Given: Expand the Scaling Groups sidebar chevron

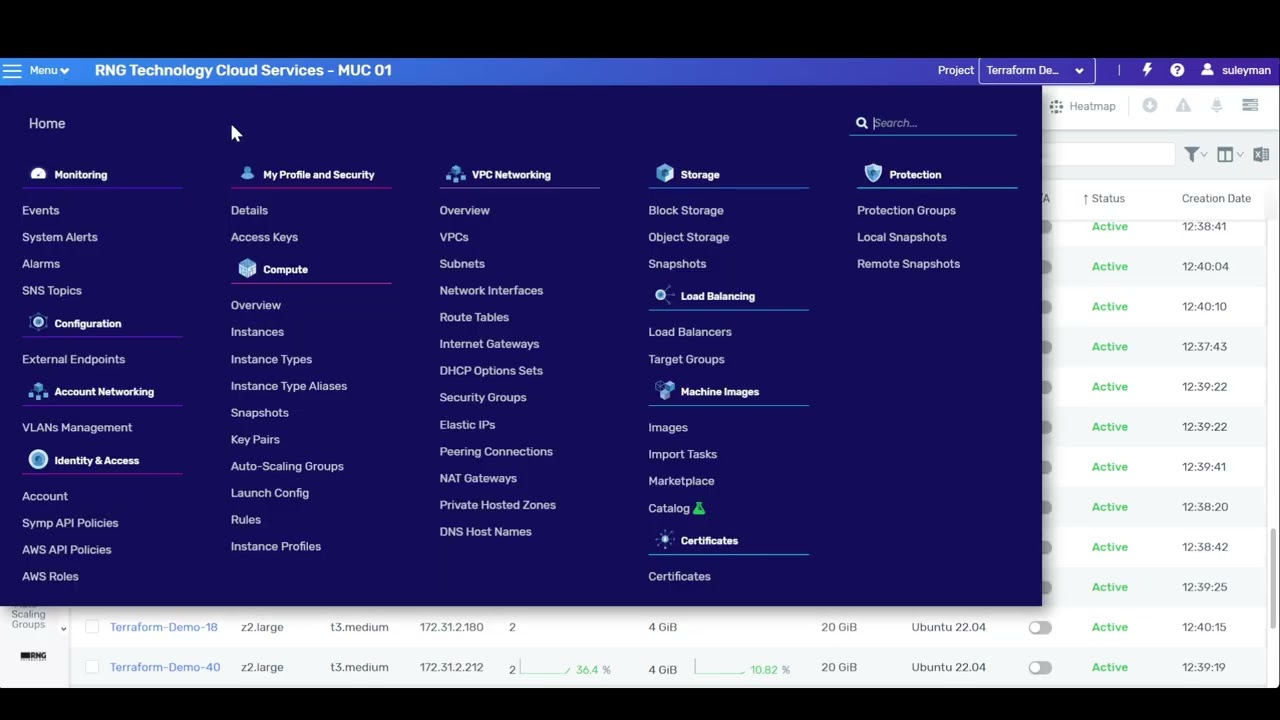Looking at the screenshot, I should point(63,629).
